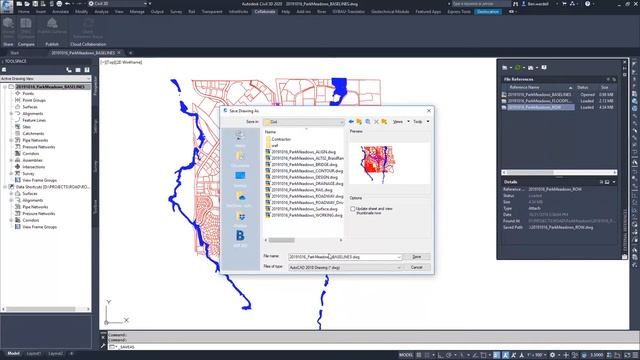This screenshot has width=640, height=360.
Task: Open the Geolocation ribbon tab
Action: (488, 12)
